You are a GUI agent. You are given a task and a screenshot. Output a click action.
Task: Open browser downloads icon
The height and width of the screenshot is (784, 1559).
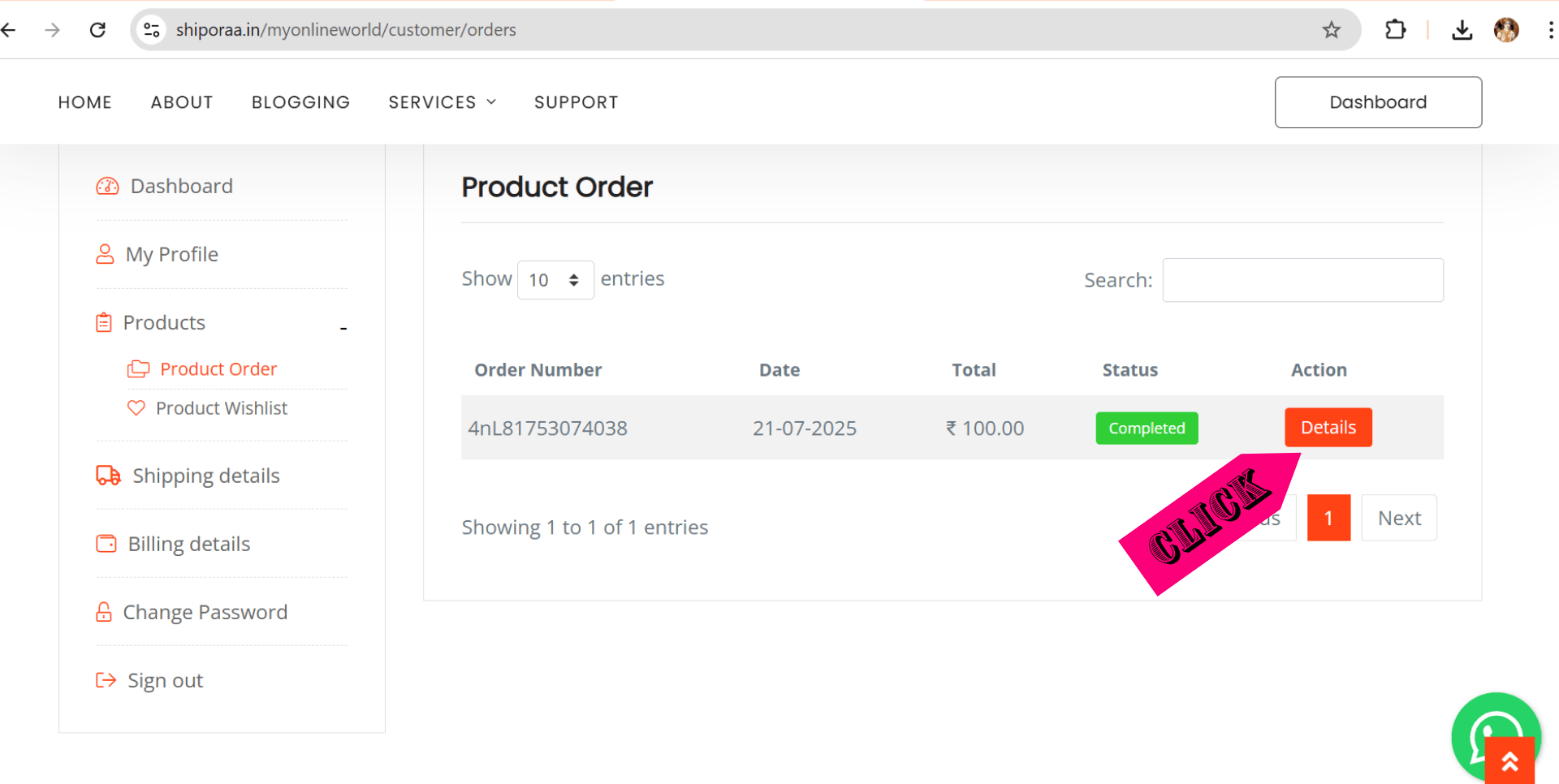[x=1462, y=30]
